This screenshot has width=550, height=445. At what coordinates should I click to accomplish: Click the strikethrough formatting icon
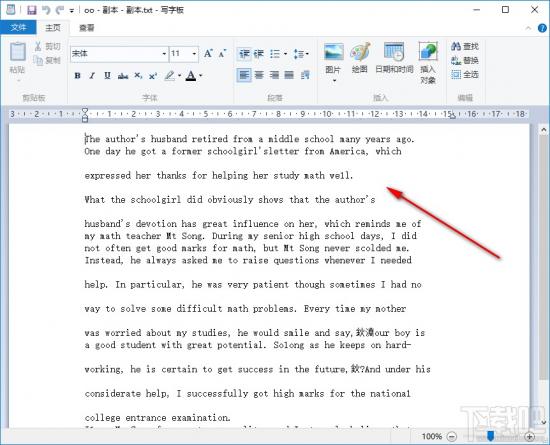[123, 76]
